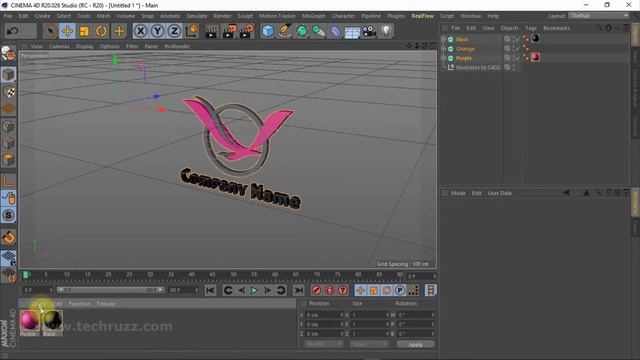Open the viewport Cameras menu
Image resolution: width=640 pixels, height=360 pixels.
pos(59,46)
